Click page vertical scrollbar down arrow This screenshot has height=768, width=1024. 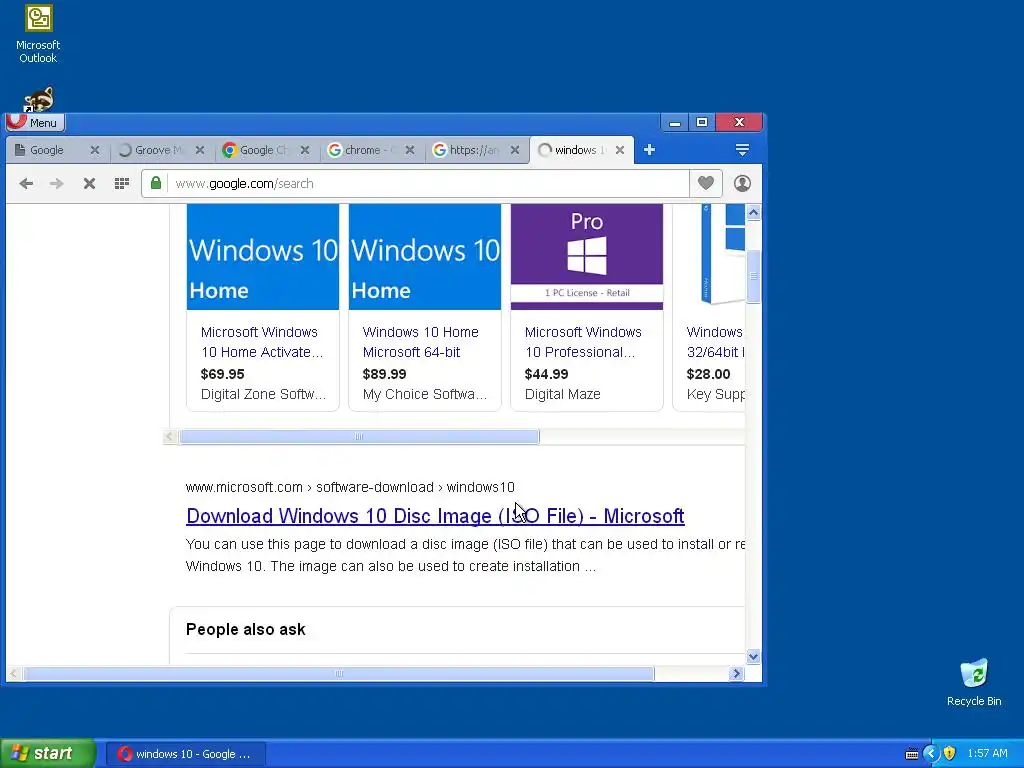click(x=753, y=656)
